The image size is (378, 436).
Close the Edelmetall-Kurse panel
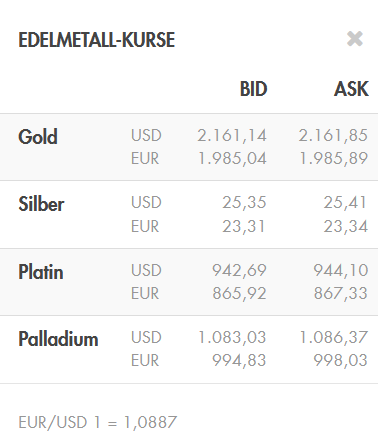tap(355, 39)
